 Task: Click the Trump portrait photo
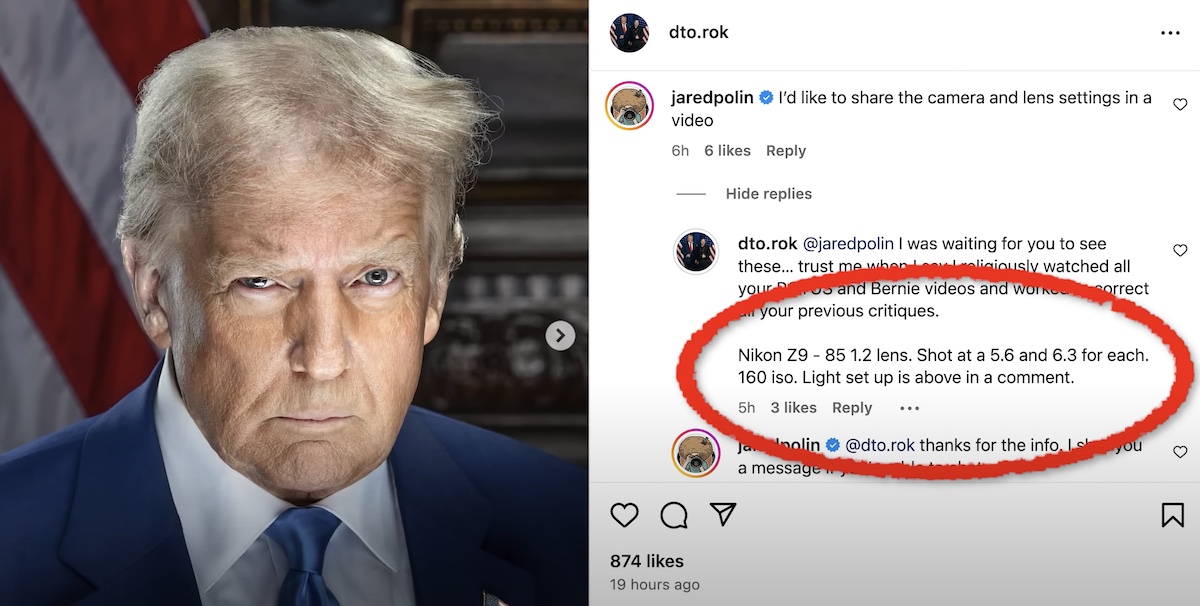[x=295, y=303]
